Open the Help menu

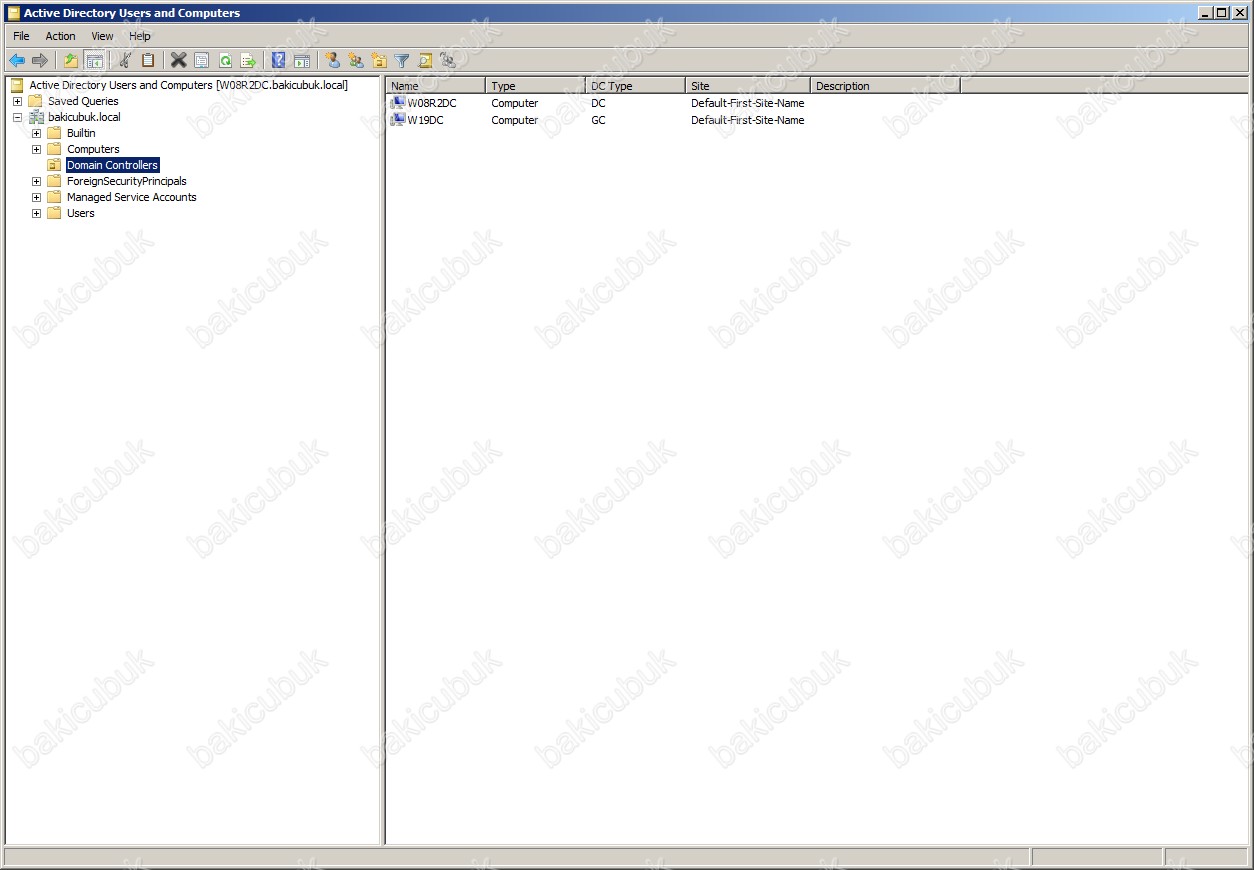140,36
